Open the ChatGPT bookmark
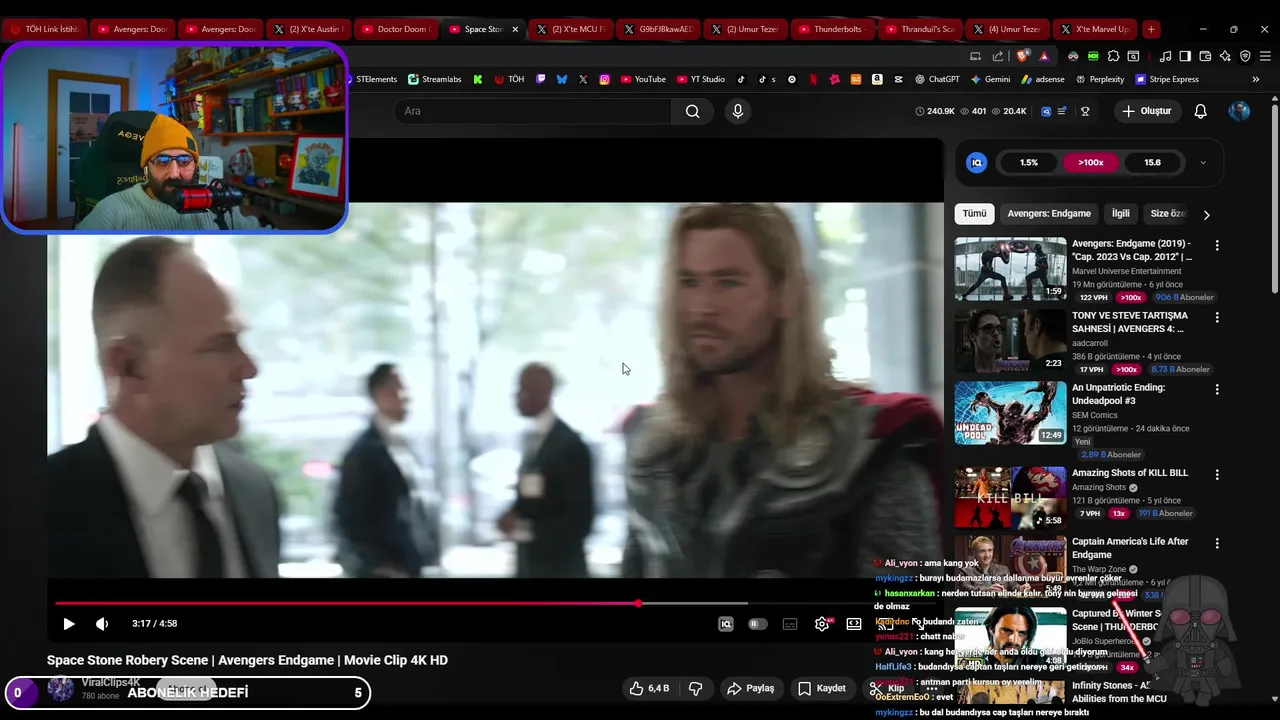 point(937,79)
